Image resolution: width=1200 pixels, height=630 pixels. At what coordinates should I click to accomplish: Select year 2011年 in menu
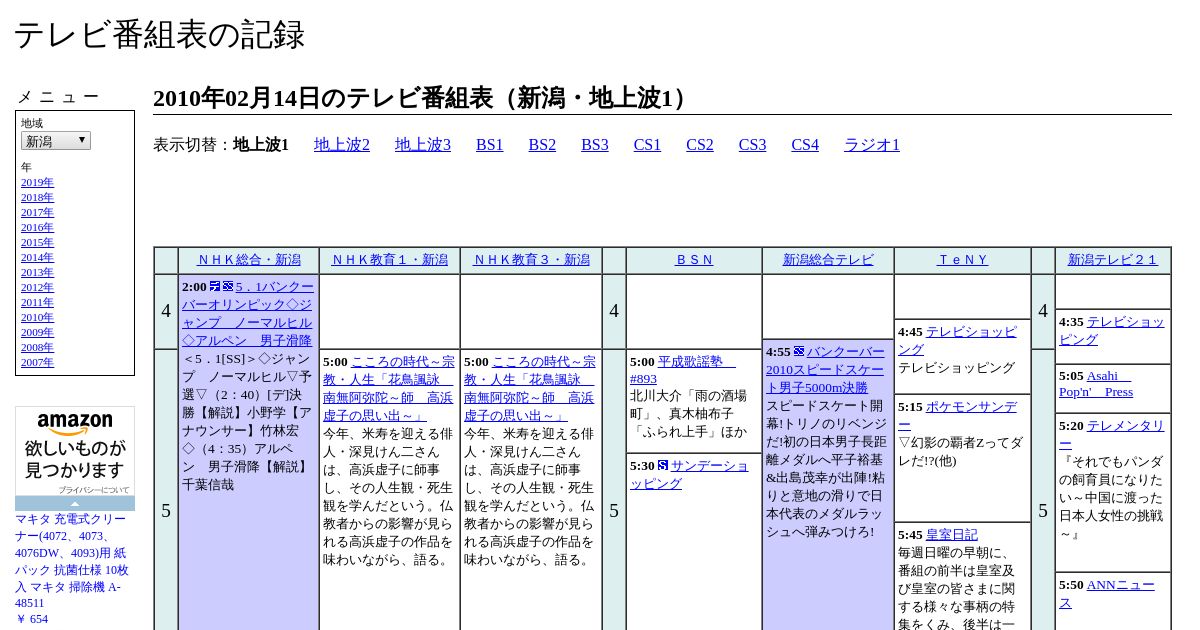(37, 302)
